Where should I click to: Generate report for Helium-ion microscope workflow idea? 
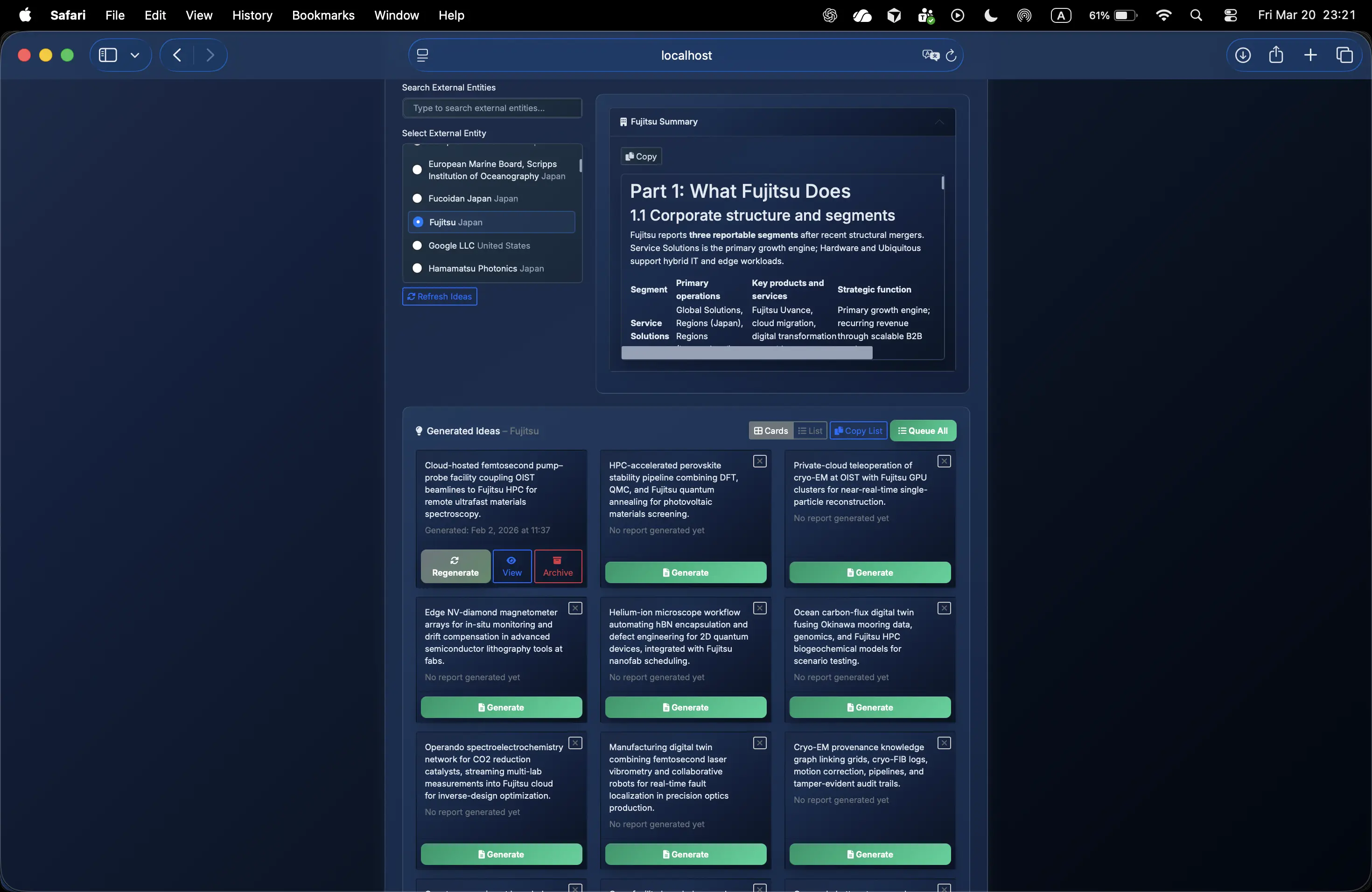[686, 707]
